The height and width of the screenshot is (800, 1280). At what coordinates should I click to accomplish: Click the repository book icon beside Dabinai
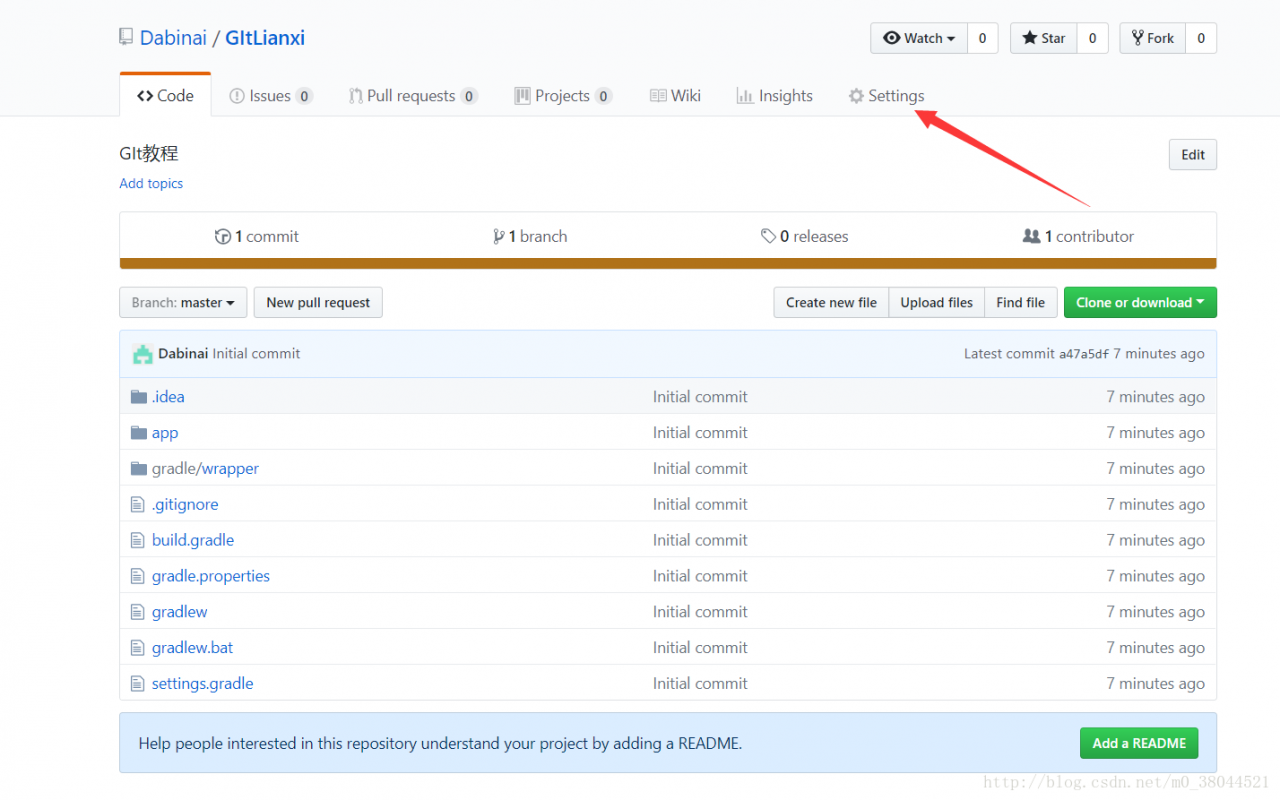coord(126,38)
